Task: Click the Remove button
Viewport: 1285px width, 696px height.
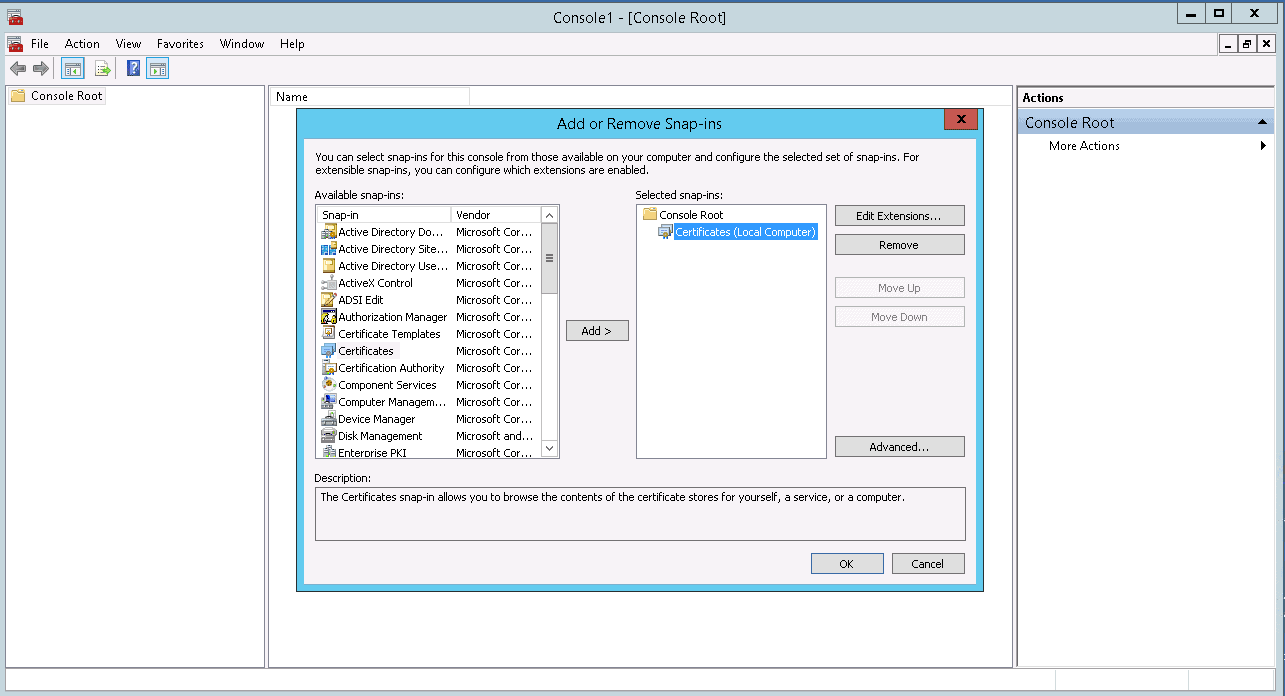Action: pos(900,245)
